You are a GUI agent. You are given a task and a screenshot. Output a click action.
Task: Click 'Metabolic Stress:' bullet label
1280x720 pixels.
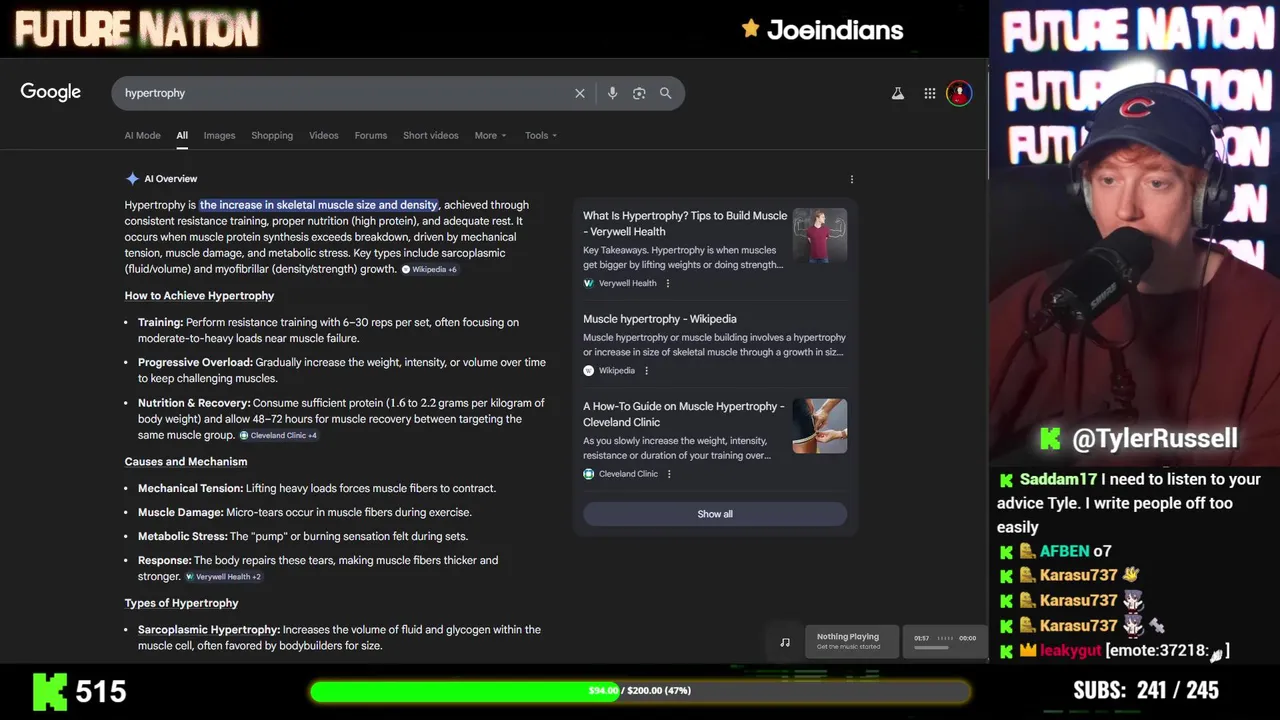[182, 536]
